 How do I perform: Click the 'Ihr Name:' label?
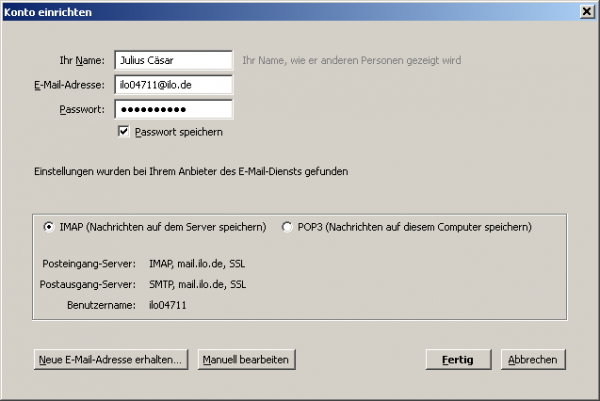82,60
